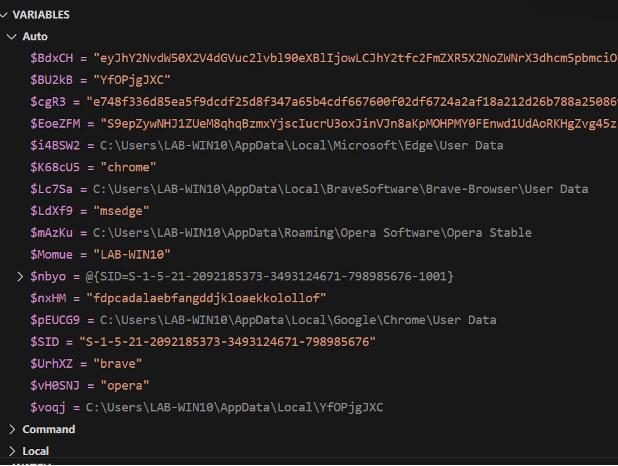The image size is (618, 466).
Task: Select the $EoeZFM variable entry
Action: coord(60,124)
